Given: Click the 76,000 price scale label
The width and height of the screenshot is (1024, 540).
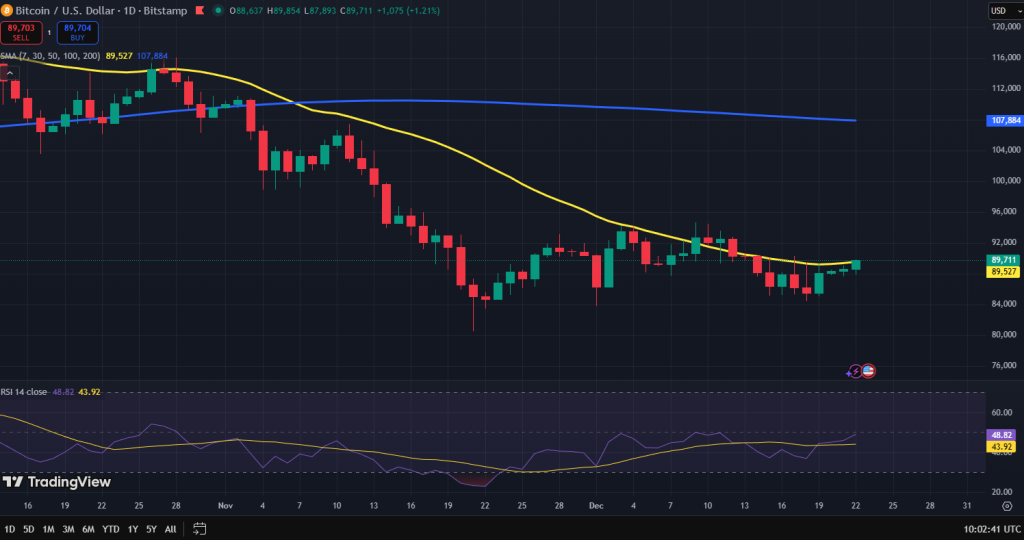Looking at the screenshot, I should coord(1006,366).
